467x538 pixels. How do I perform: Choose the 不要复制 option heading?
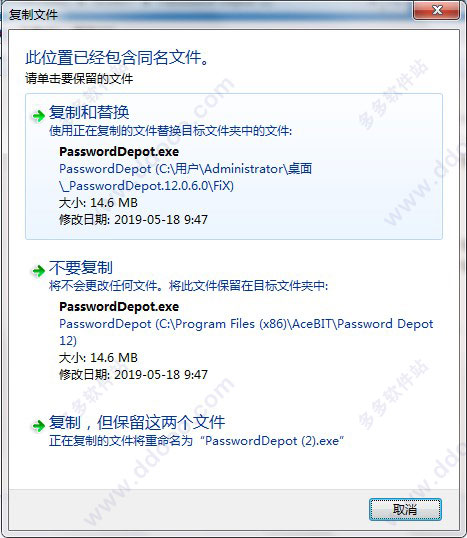coord(81,268)
